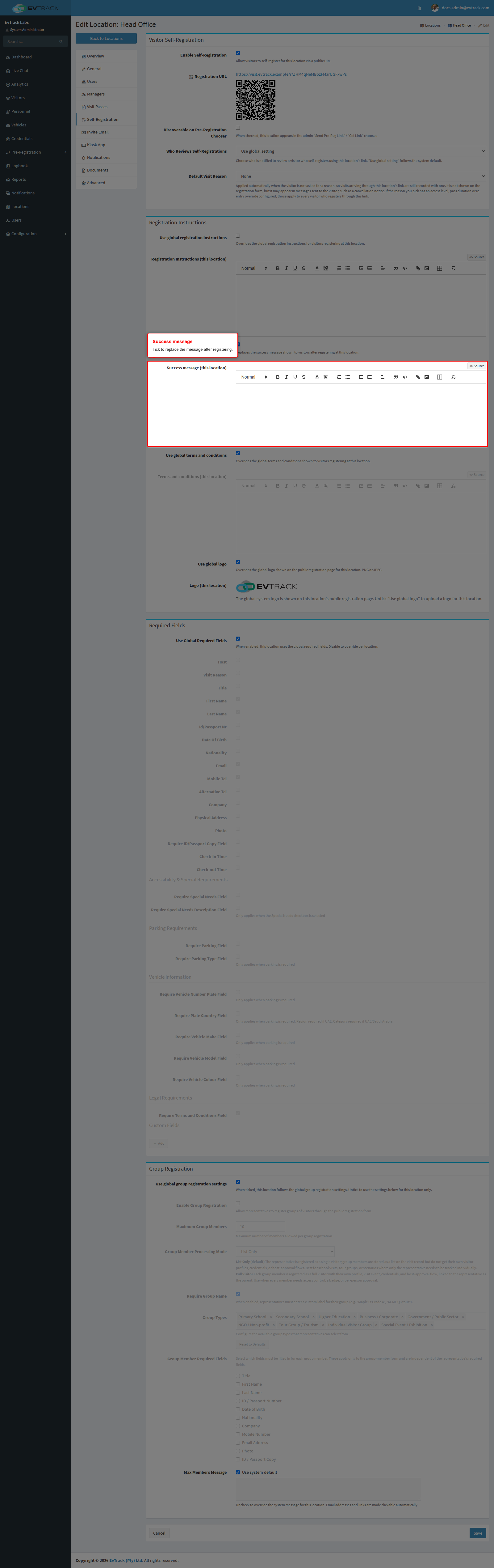494x1568 pixels.
Task: Untick Use Global Required Fields checkbox
Action: tap(238, 638)
